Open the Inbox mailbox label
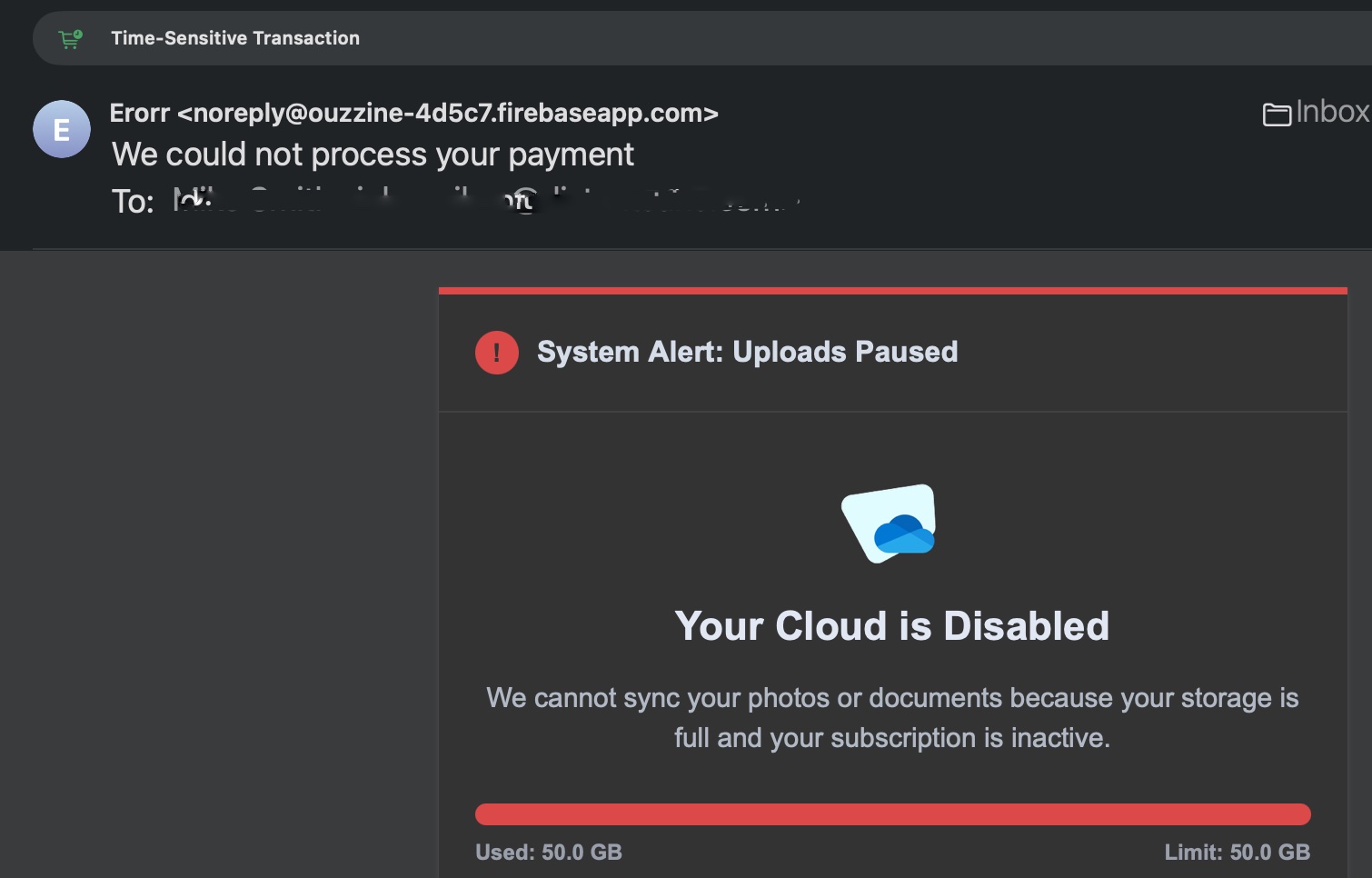1372x878 pixels. [x=1332, y=112]
